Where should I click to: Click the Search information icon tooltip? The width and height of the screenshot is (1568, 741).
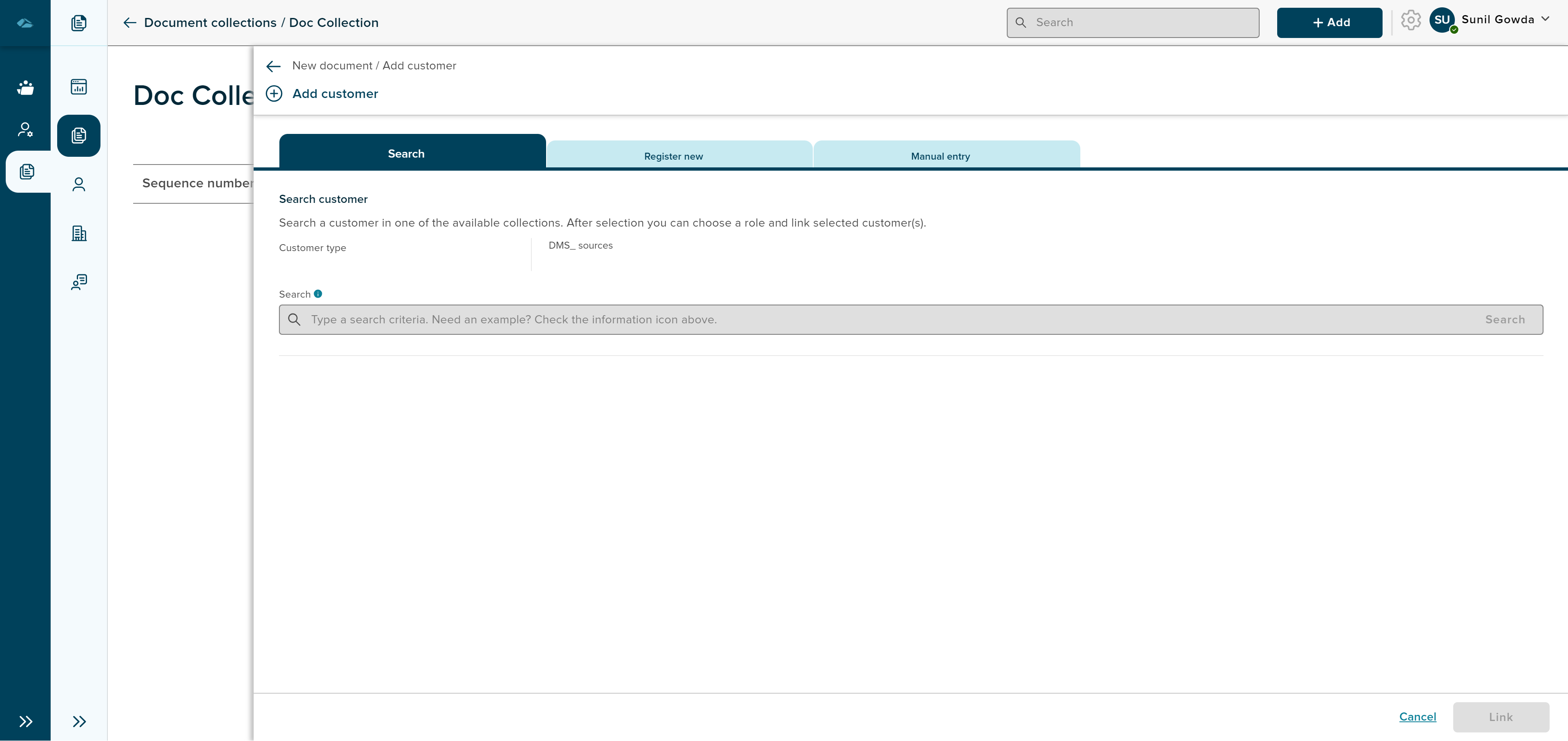click(318, 294)
